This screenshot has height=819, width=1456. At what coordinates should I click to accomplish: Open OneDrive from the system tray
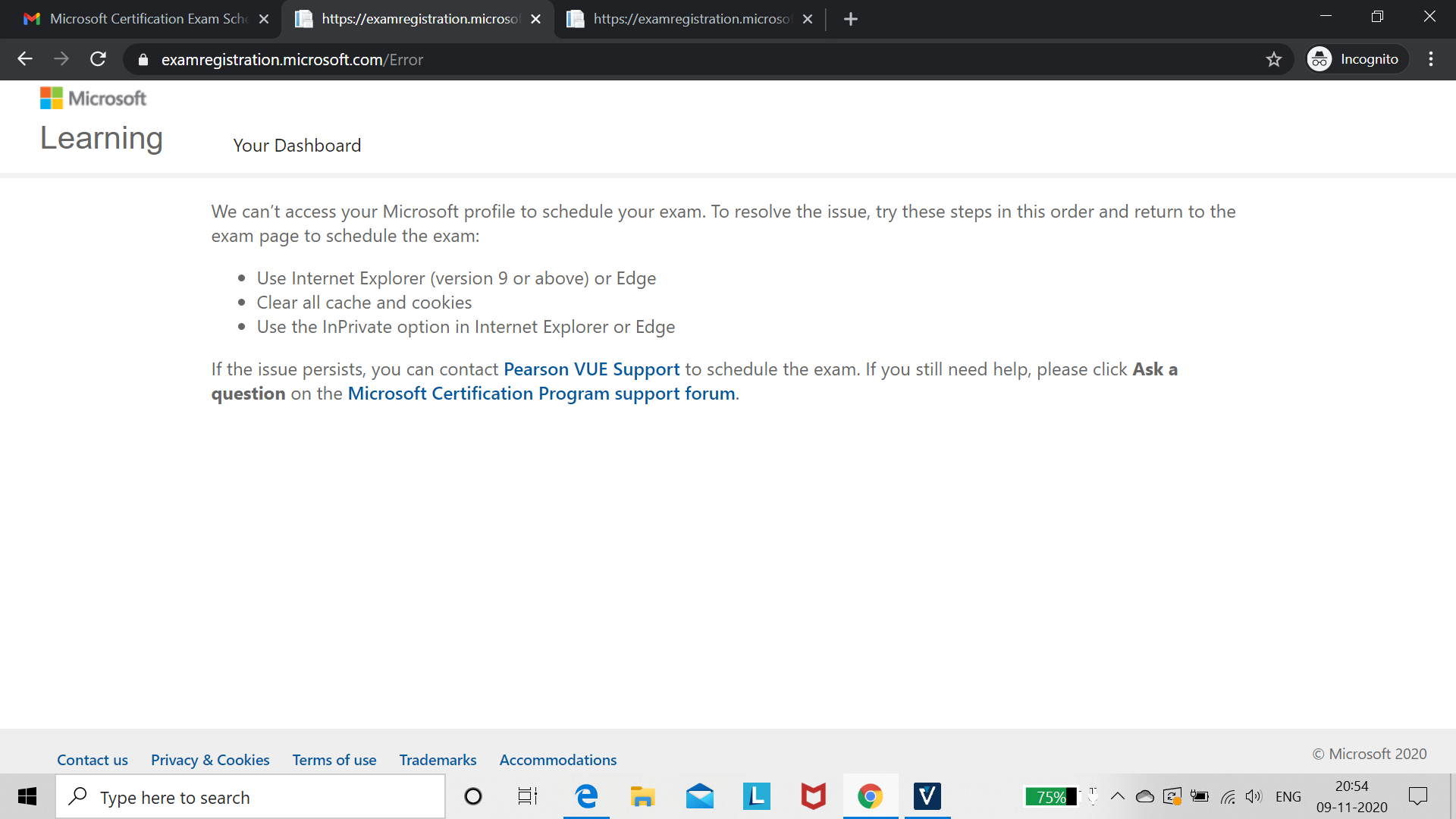1145,796
